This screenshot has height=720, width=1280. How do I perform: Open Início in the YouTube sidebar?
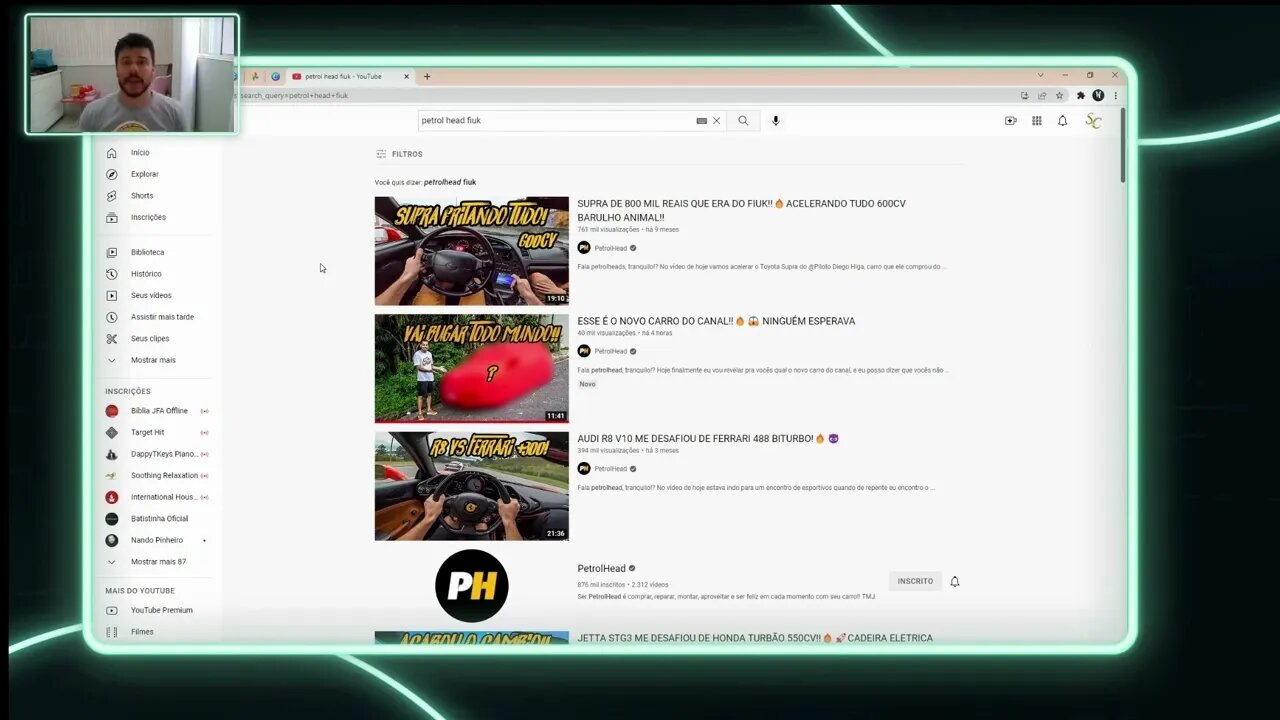coord(140,153)
